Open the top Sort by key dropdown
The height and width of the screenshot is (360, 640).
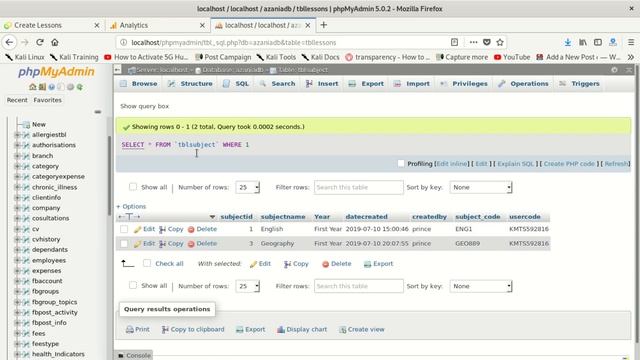pyautogui.click(x=481, y=187)
